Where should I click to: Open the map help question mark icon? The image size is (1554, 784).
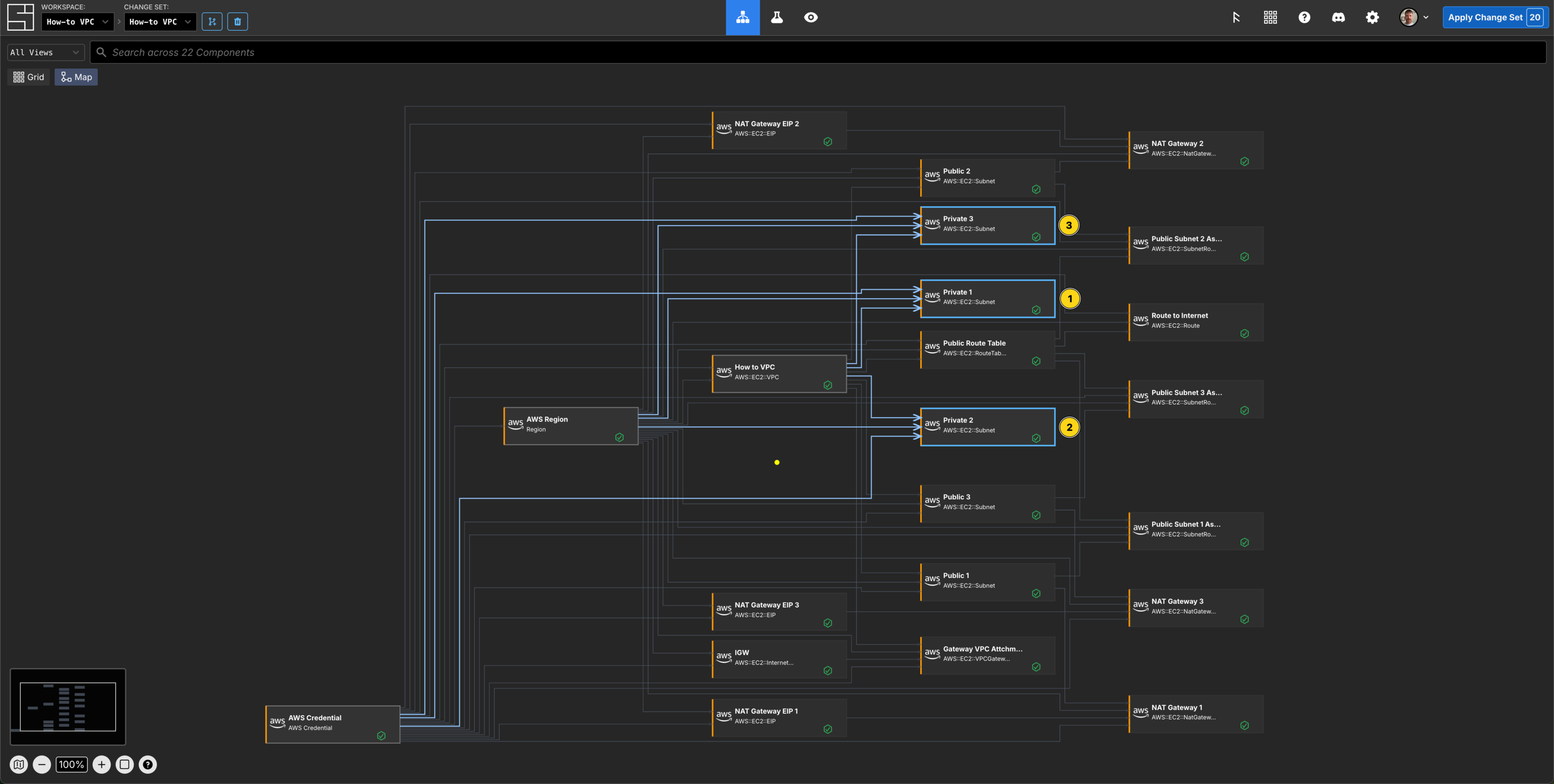point(147,764)
